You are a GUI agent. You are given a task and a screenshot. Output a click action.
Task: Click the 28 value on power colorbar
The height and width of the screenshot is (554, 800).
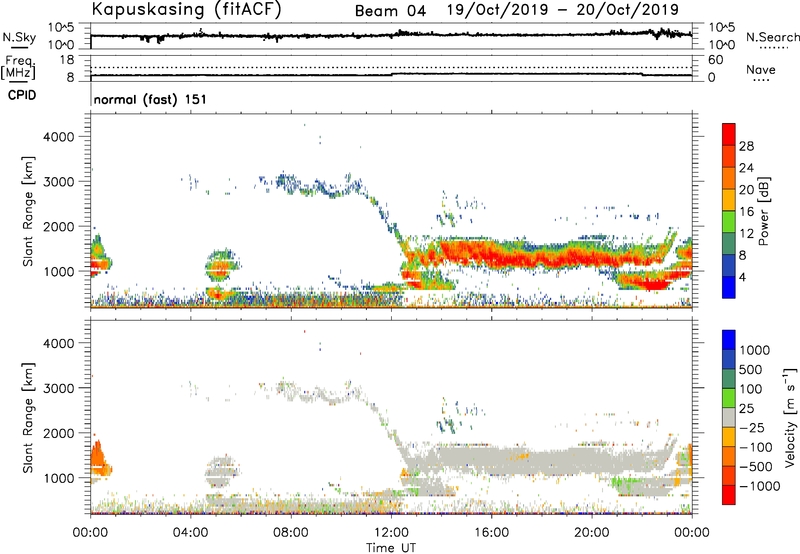point(746,146)
